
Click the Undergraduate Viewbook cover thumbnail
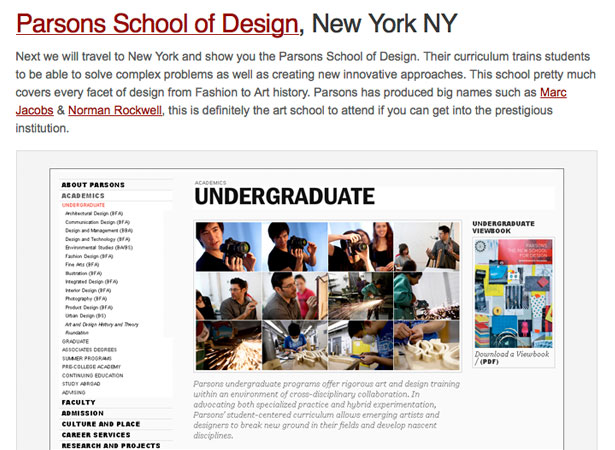513,293
